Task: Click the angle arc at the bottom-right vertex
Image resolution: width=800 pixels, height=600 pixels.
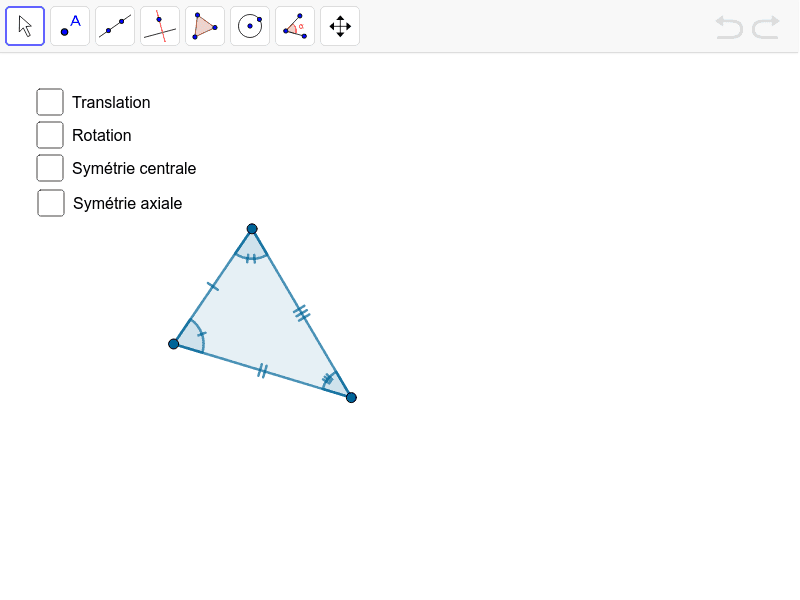Action: click(327, 380)
